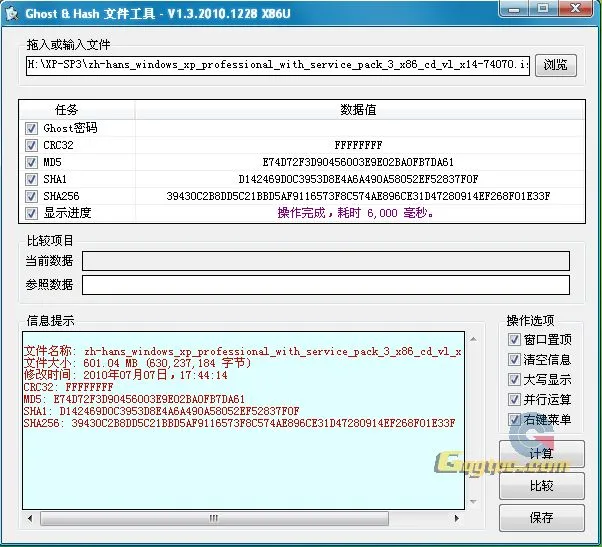
Task: Disable the SHA1 task checkbox
Action: tap(32, 179)
